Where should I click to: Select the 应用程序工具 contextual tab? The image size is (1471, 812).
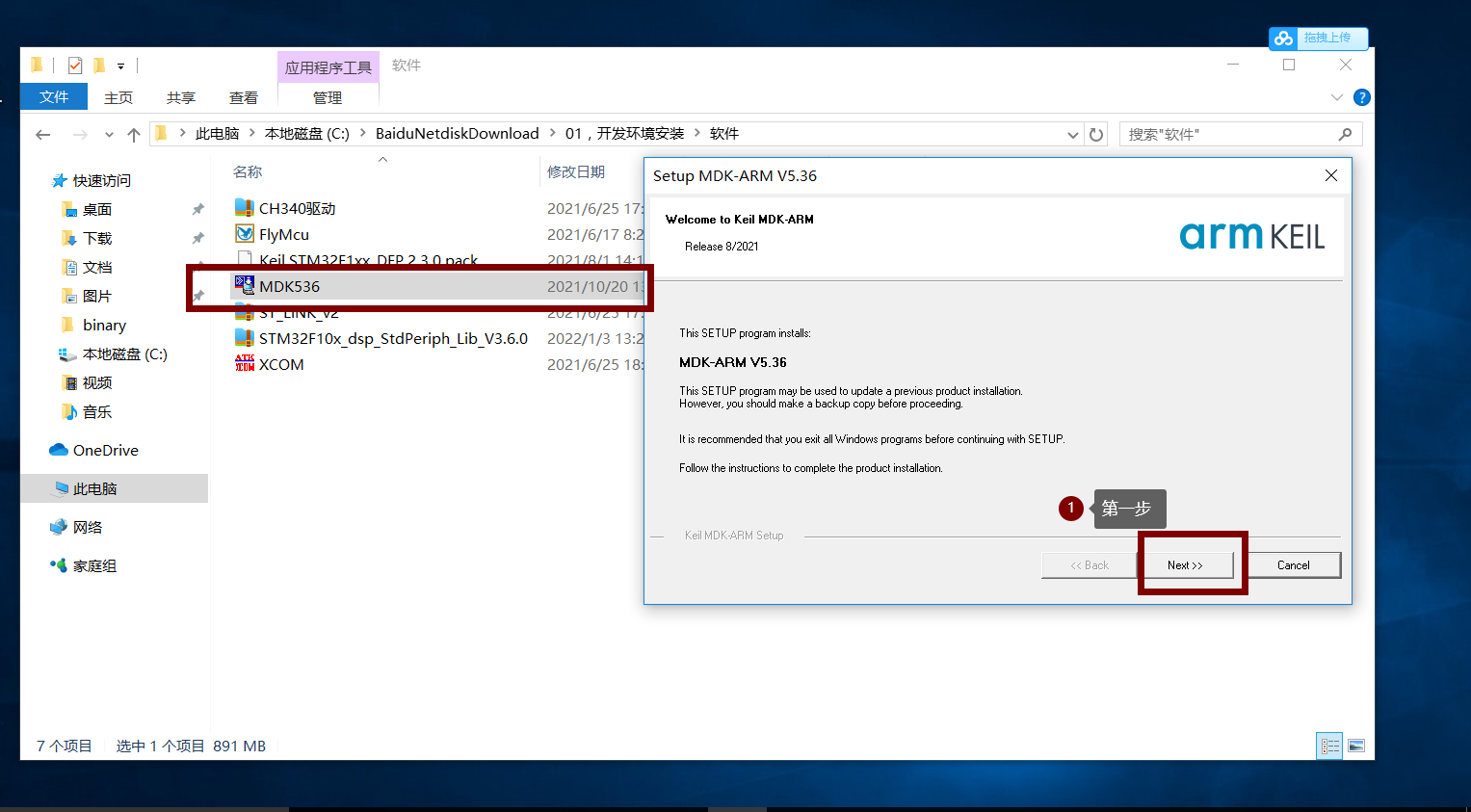[328, 67]
